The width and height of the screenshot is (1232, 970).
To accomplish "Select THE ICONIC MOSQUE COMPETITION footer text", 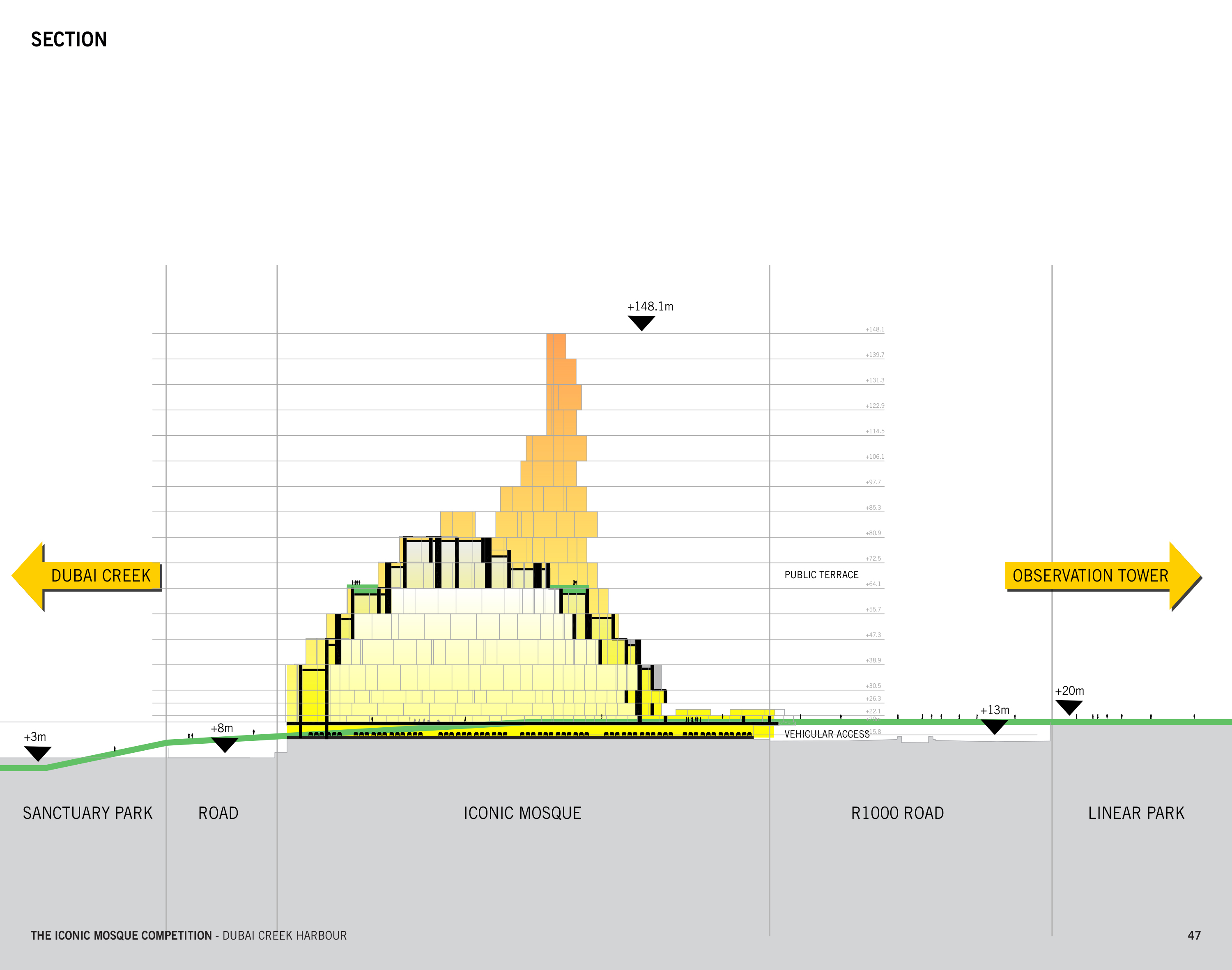I will (121, 936).
